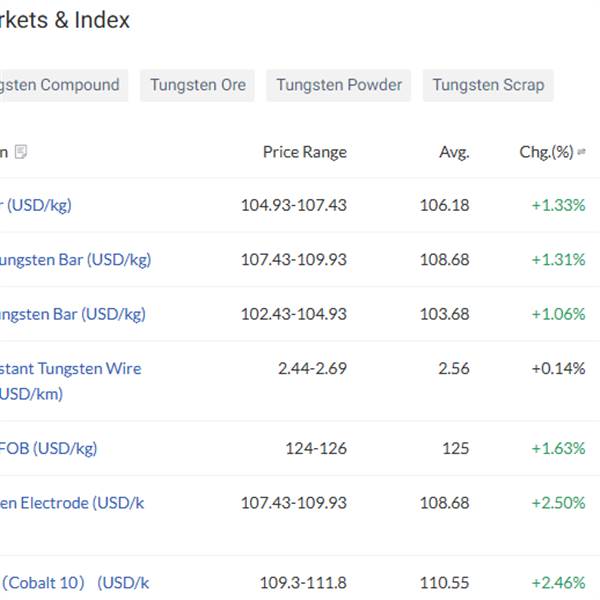Screen dimensions: 600x600
Task: Toggle the Chg.(%) swap arrows icon
Action: point(582,152)
